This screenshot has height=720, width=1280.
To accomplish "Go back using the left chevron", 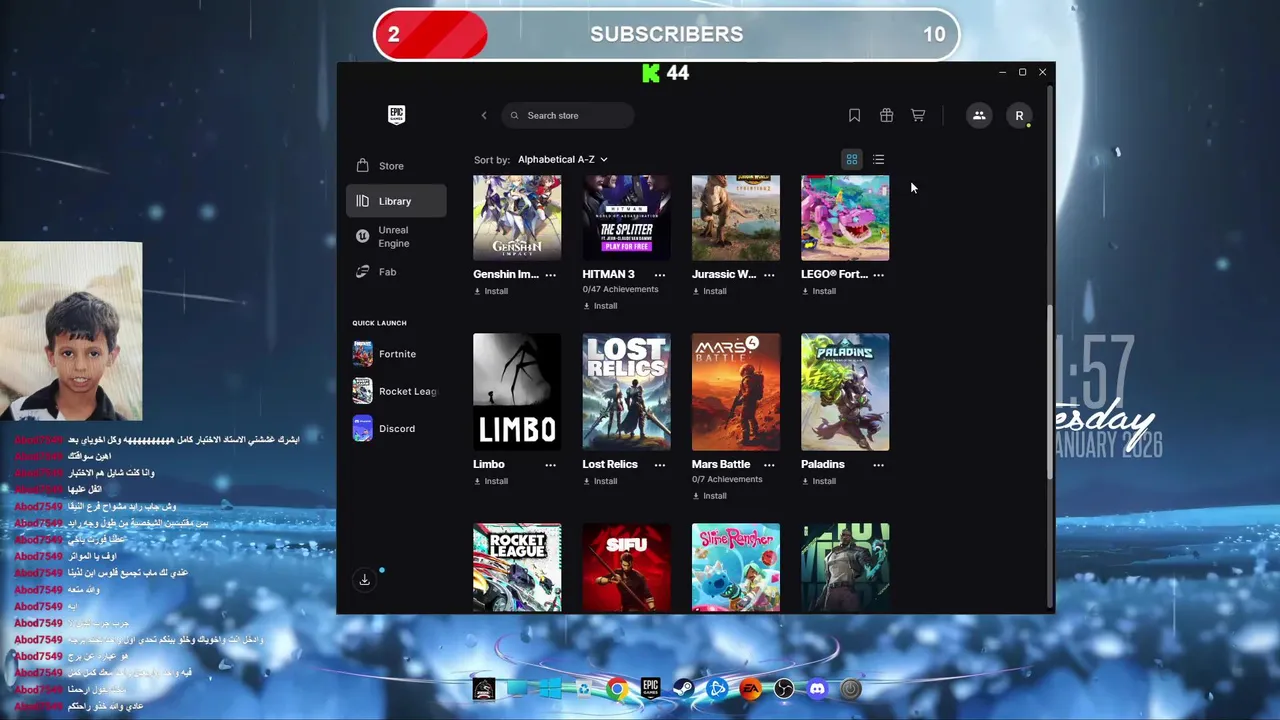I will [484, 115].
